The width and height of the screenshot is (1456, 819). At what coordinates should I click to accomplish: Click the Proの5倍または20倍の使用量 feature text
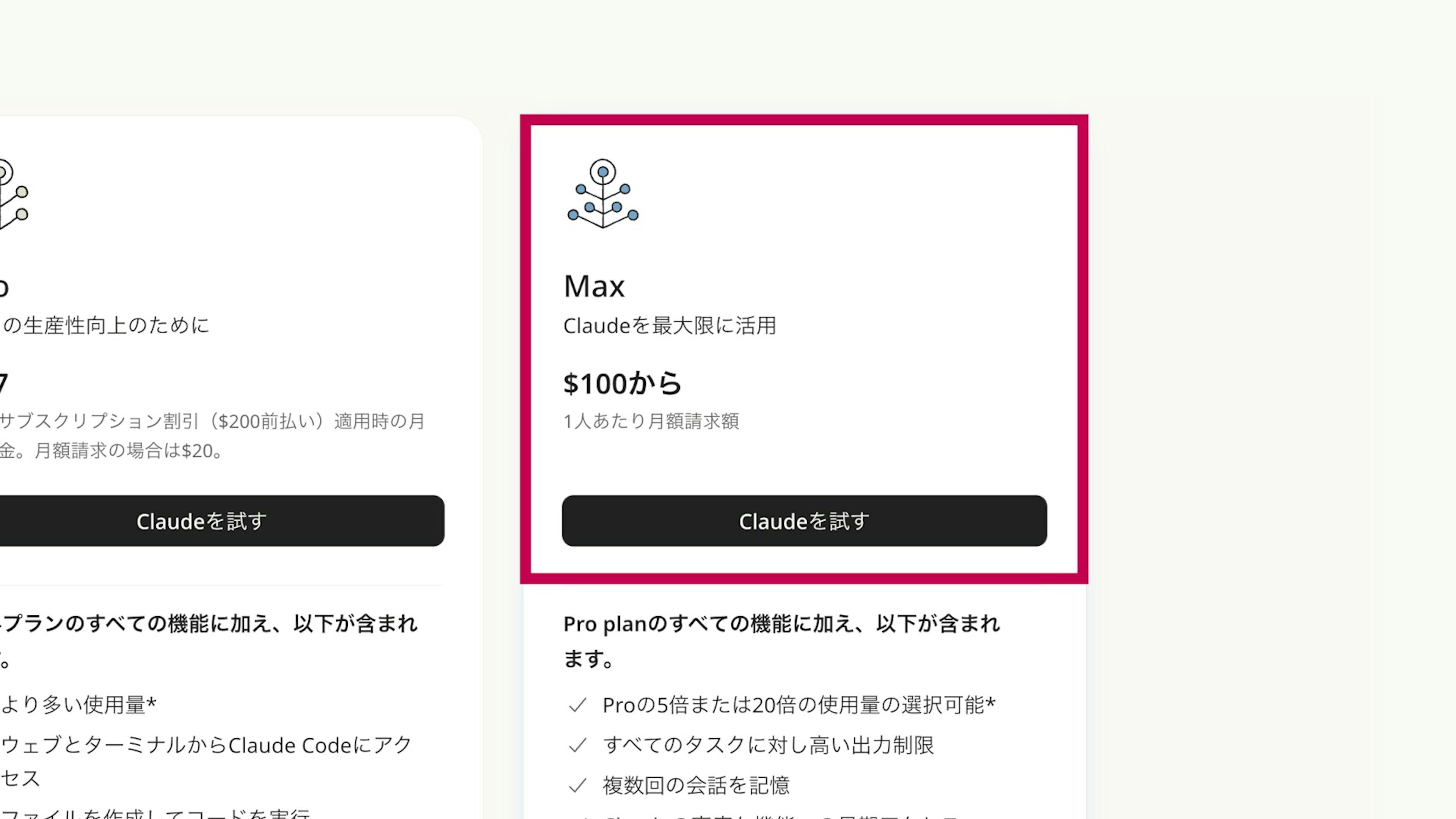pyautogui.click(x=799, y=705)
